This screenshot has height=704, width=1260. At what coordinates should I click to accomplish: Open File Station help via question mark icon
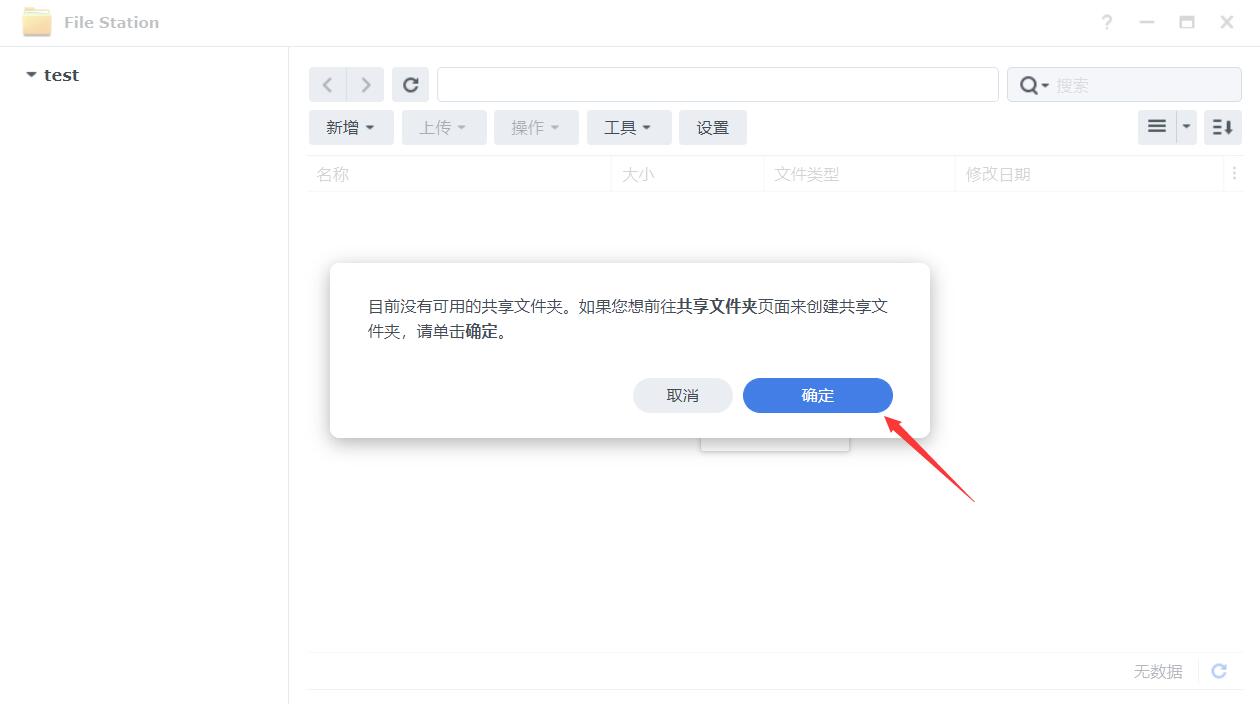[1106, 21]
